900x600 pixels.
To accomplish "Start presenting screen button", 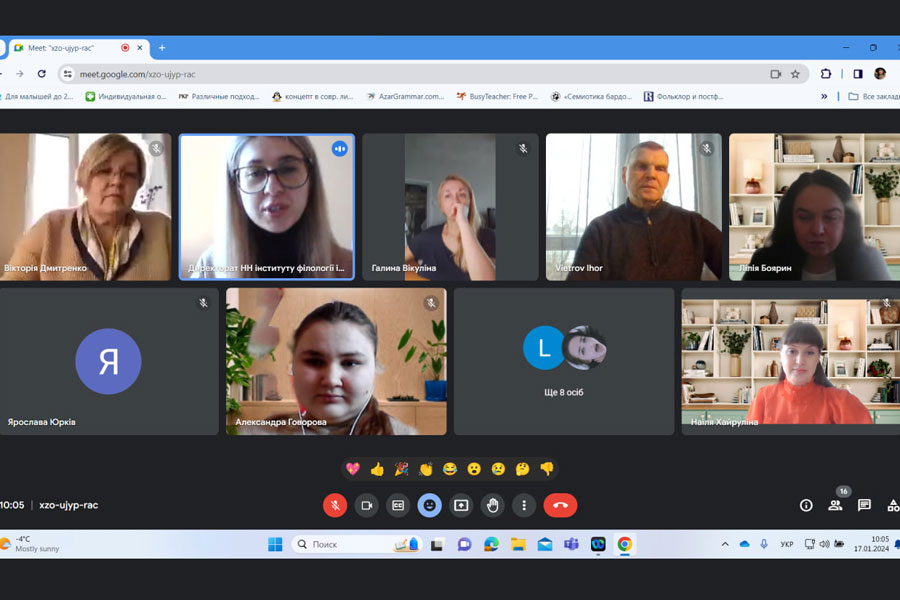I will [x=461, y=505].
